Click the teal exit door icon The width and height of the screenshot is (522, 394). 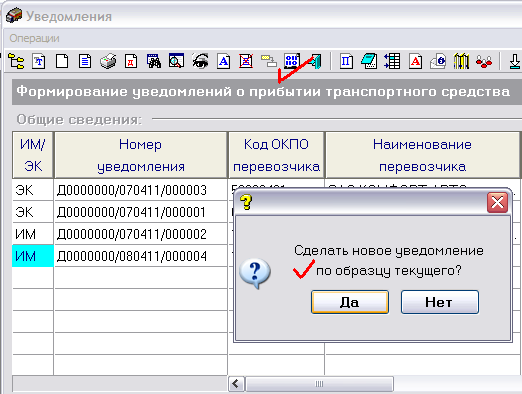point(315,61)
